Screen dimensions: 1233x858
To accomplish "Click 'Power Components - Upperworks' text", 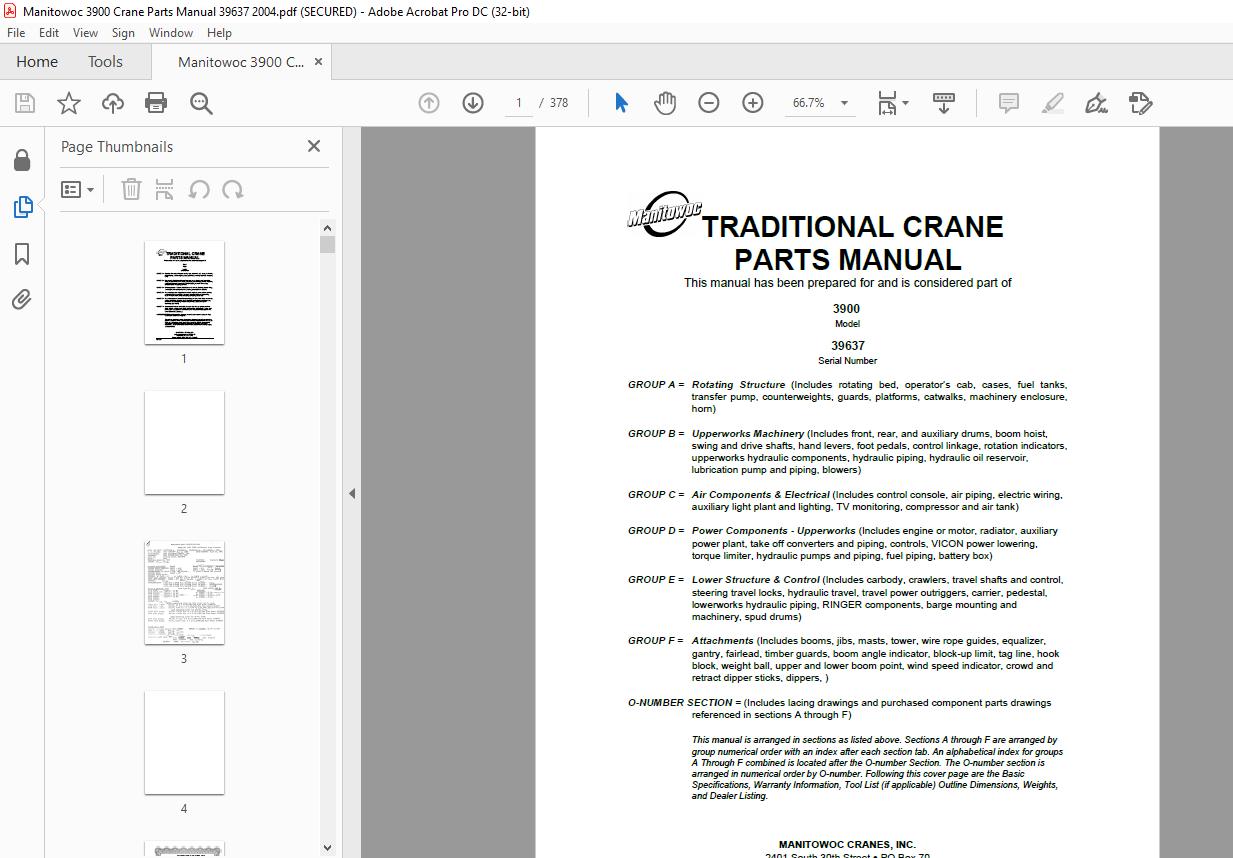I will coord(774,531).
